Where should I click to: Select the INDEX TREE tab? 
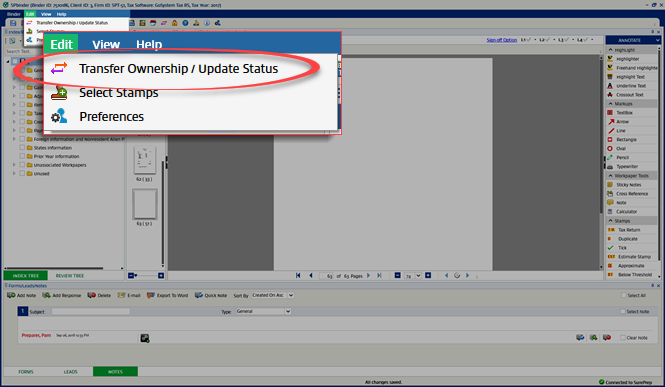[x=25, y=276]
